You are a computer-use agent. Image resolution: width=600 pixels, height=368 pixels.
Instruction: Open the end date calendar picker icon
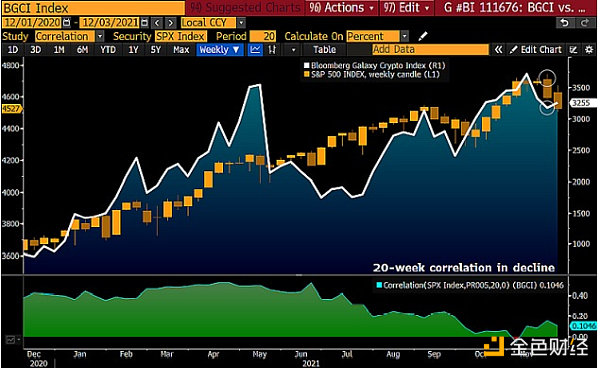point(145,23)
